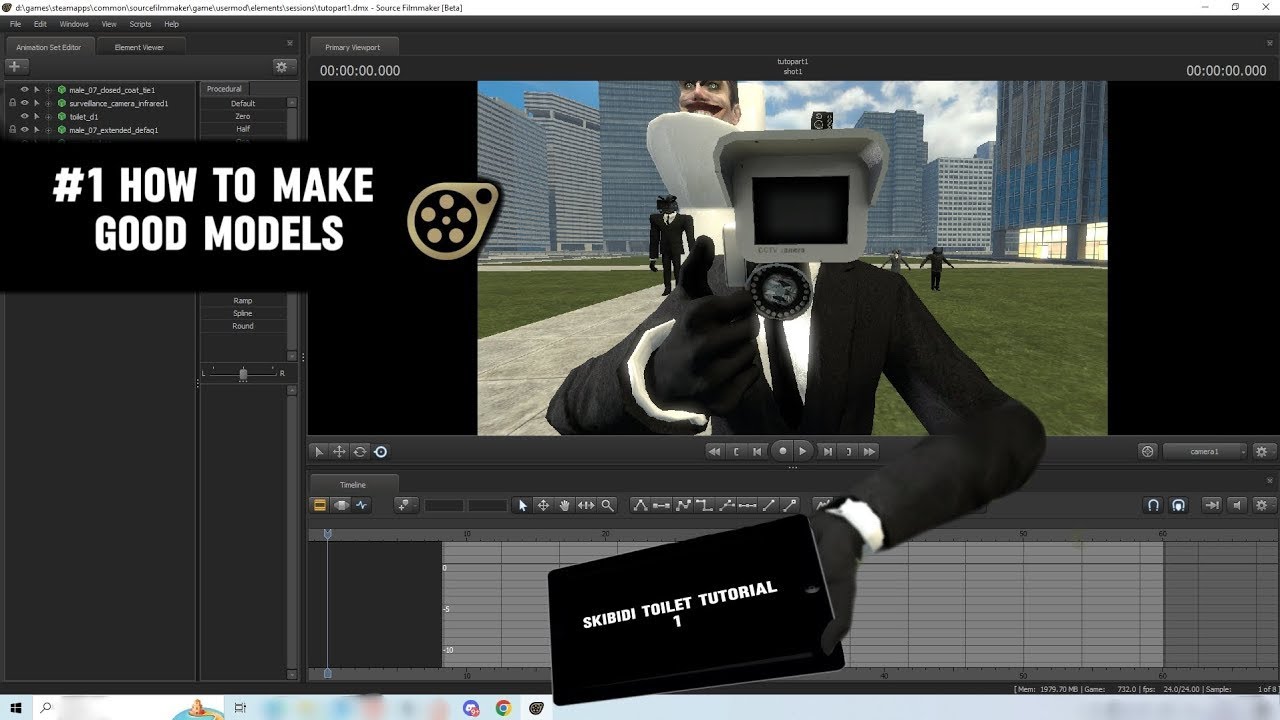Expand the male_07_extended_defaq1 node
This screenshot has width=1280, height=720.
(48, 130)
